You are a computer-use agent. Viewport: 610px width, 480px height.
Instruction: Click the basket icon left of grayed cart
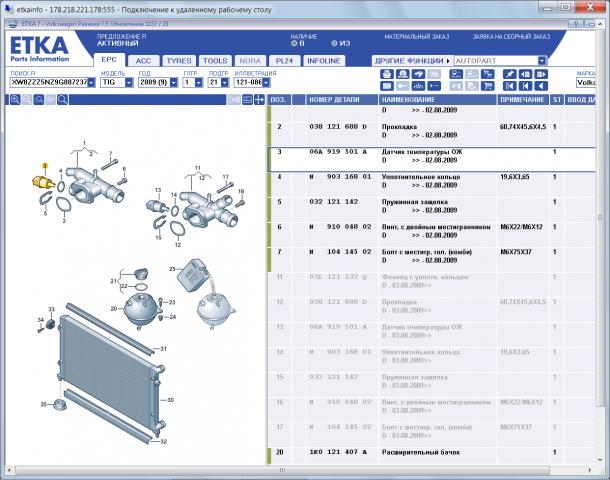click(456, 74)
